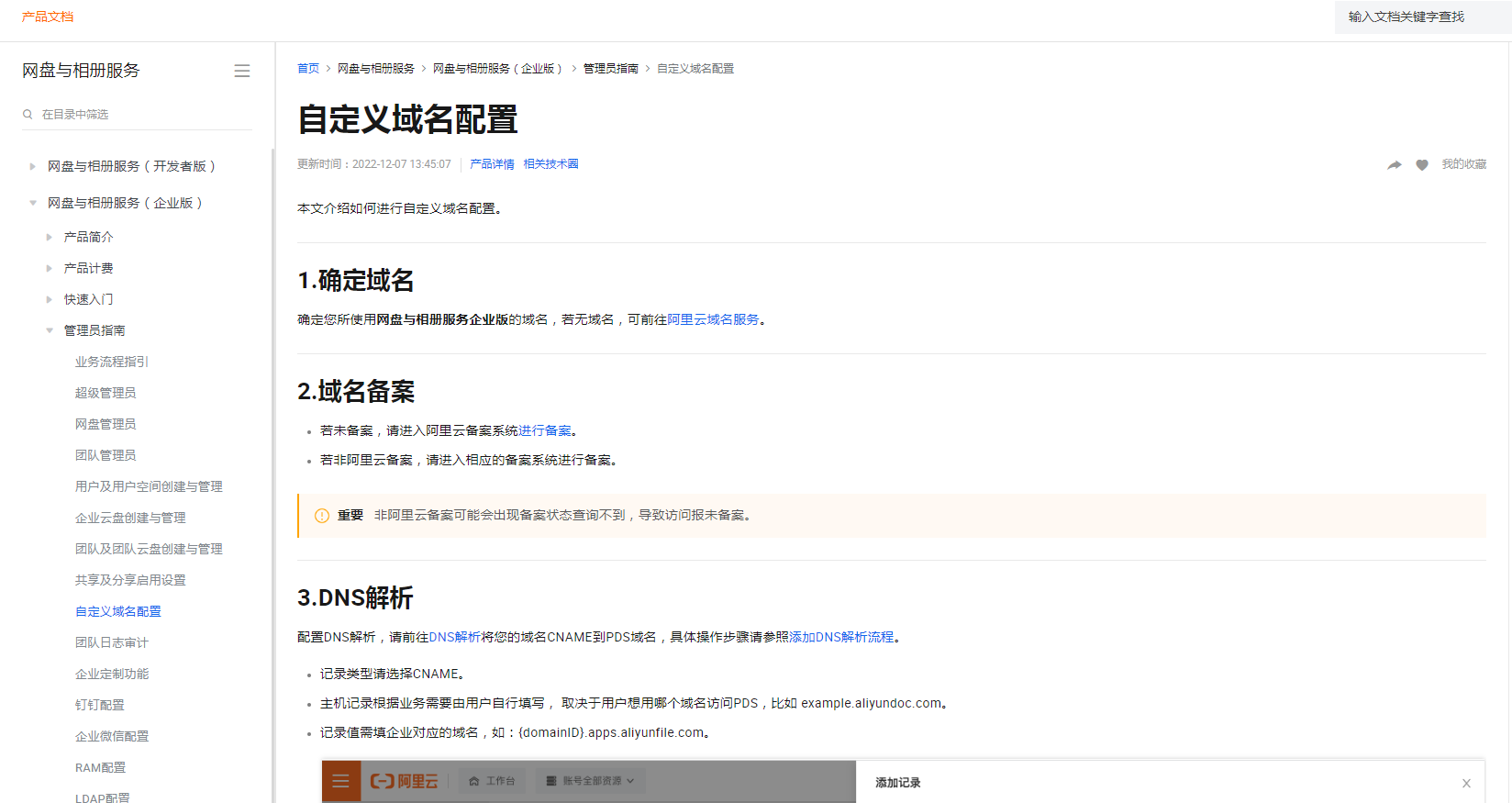Image resolution: width=1512 pixels, height=803 pixels.
Task: Select RAM配置 in the sidebar
Action: (101, 767)
